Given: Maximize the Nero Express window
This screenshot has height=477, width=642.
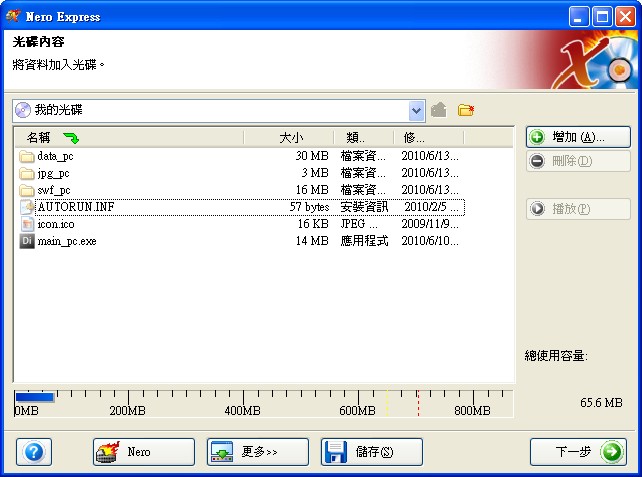Looking at the screenshot, I should 602,17.
